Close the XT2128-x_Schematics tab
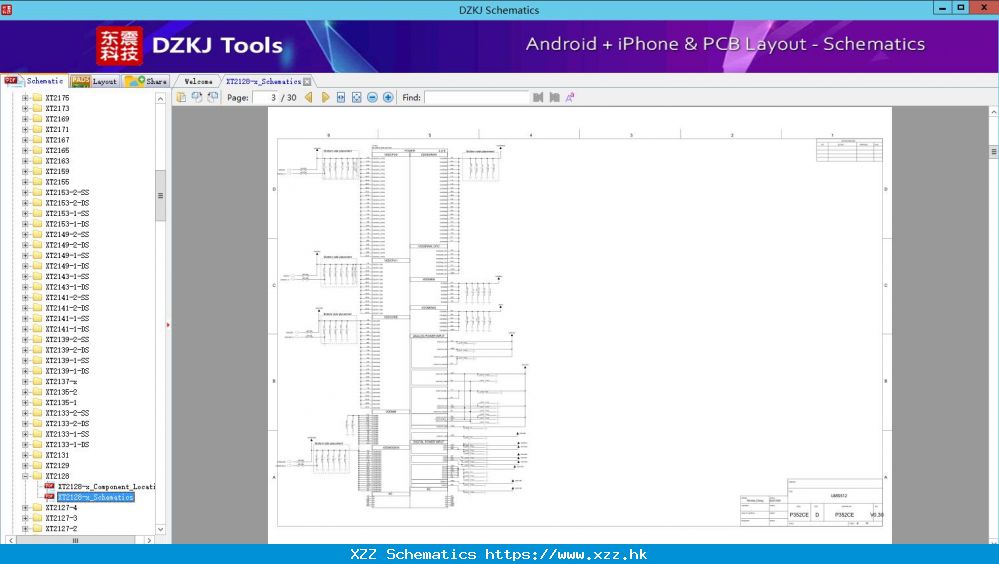The width and height of the screenshot is (999, 564). [307, 82]
